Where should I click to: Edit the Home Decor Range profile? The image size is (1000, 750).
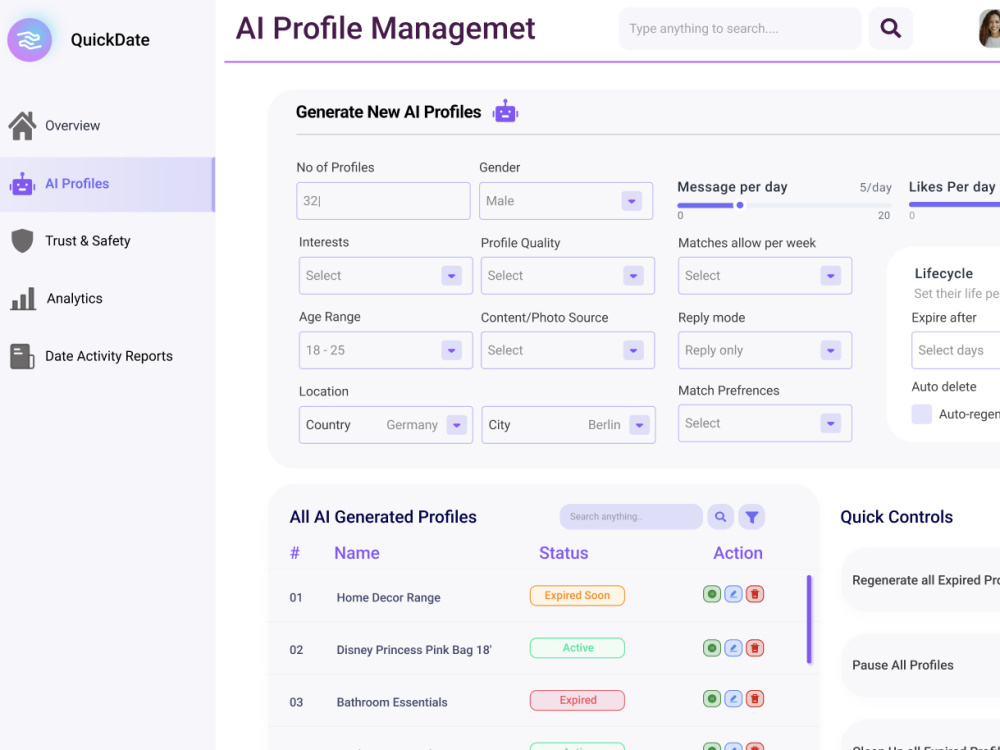733,594
